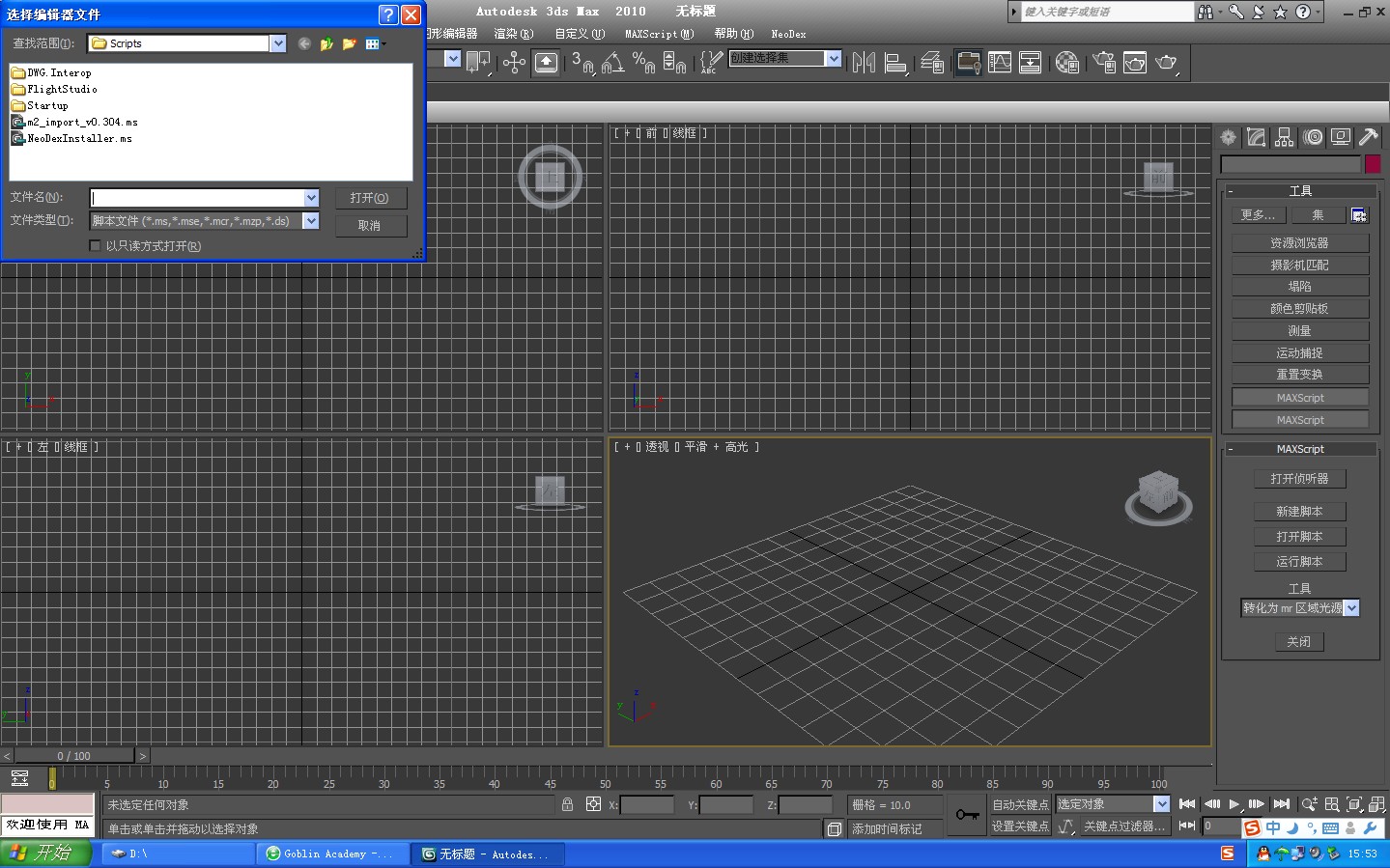Open Favorites star icon
Image resolution: width=1390 pixels, height=868 pixels.
tap(1281, 12)
